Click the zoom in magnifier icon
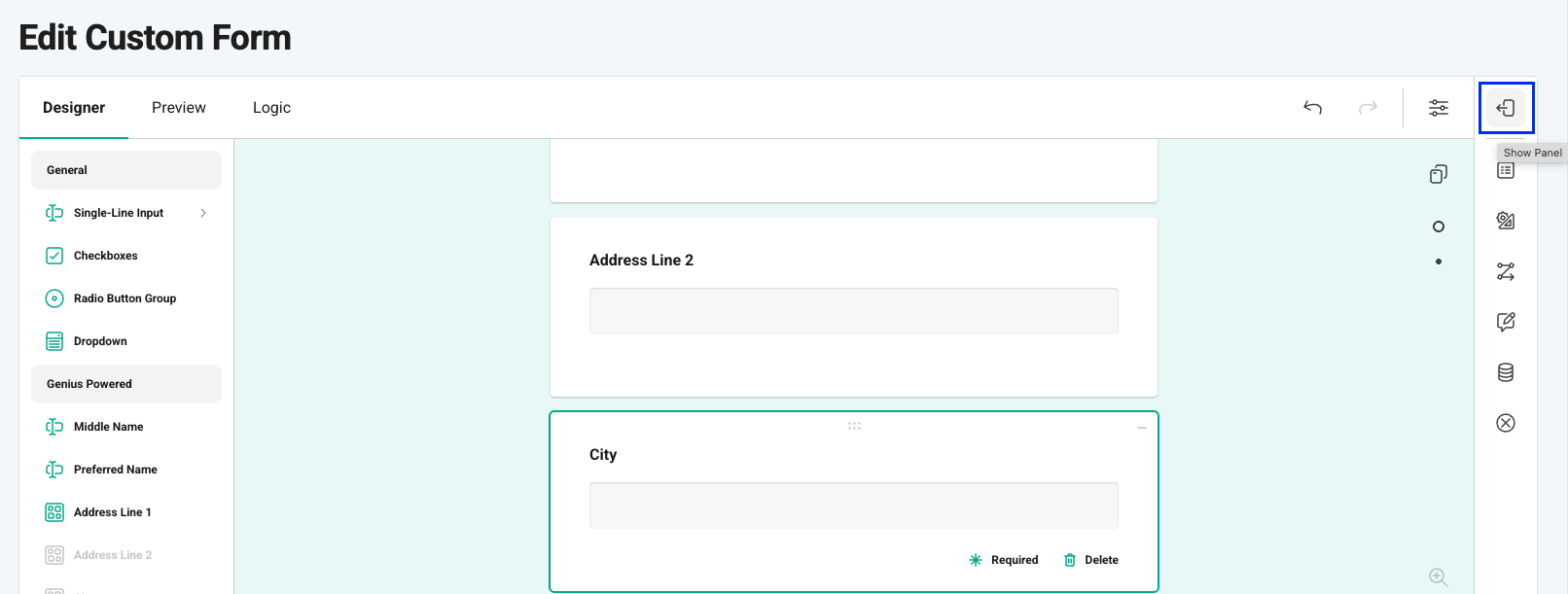 tap(1439, 577)
